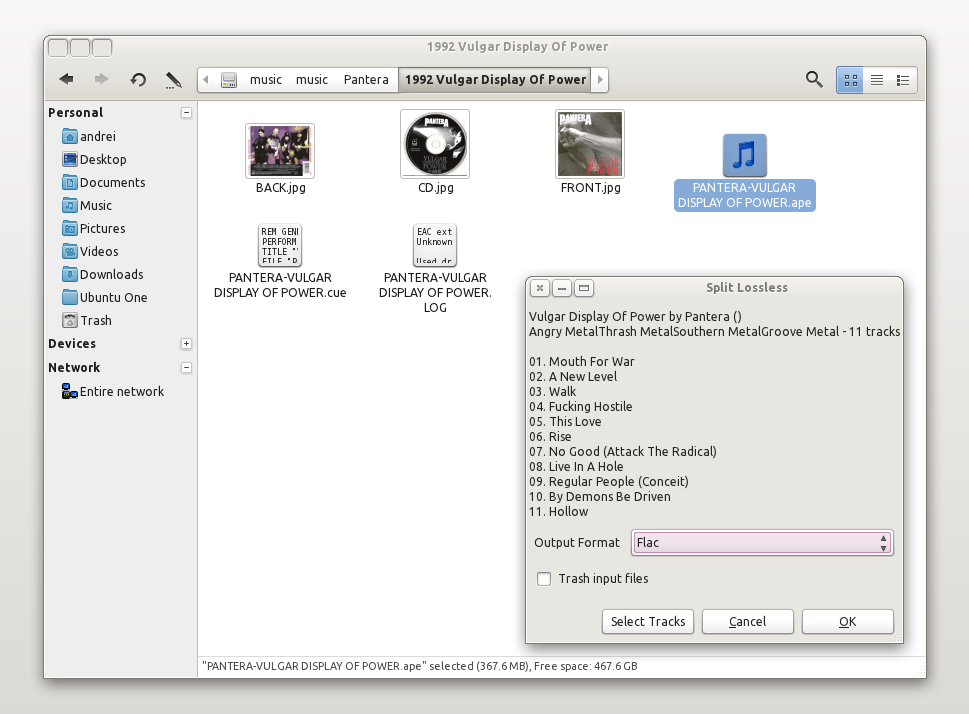
Task: Click track 01. Mouth For War
Action: coord(582,362)
